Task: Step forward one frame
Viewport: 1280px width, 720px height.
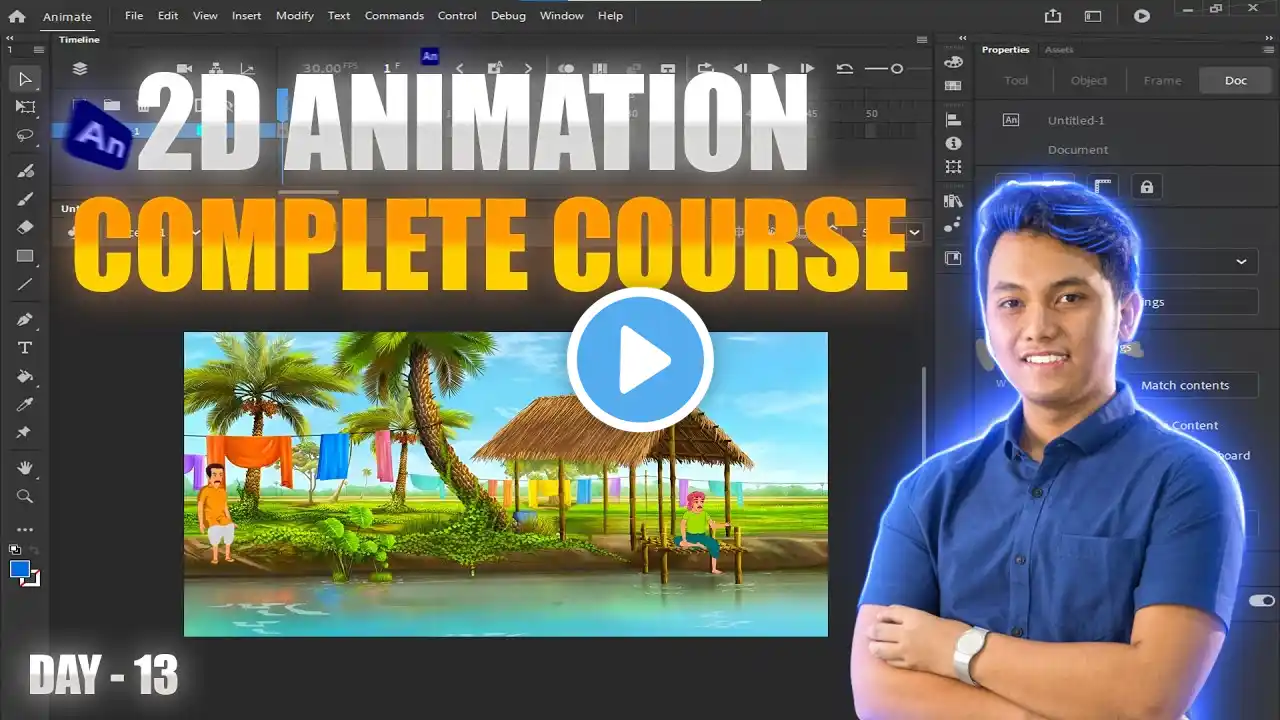Action: coord(806,69)
